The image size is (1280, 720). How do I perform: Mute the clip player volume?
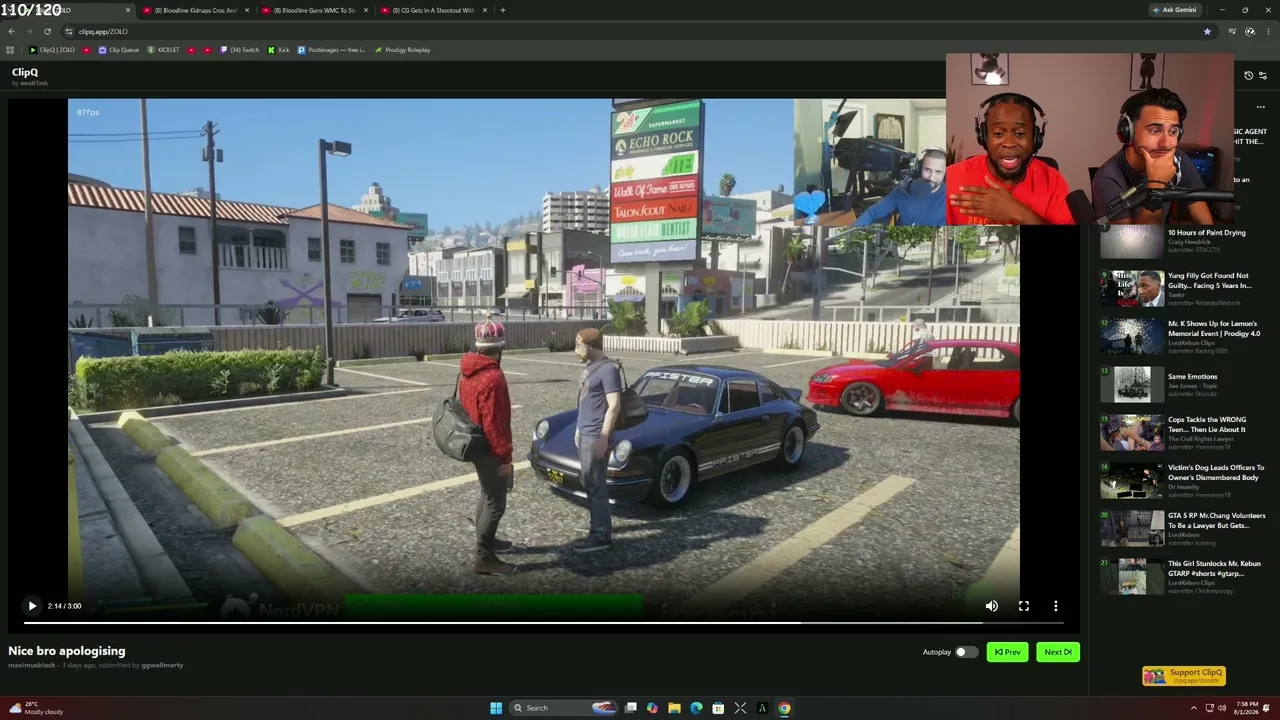(x=991, y=606)
